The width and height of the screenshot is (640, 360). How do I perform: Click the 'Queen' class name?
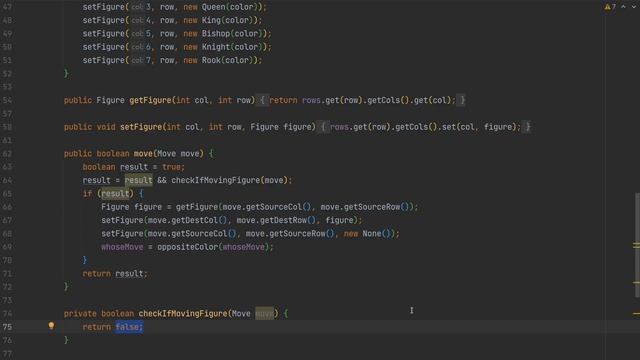(213, 7)
